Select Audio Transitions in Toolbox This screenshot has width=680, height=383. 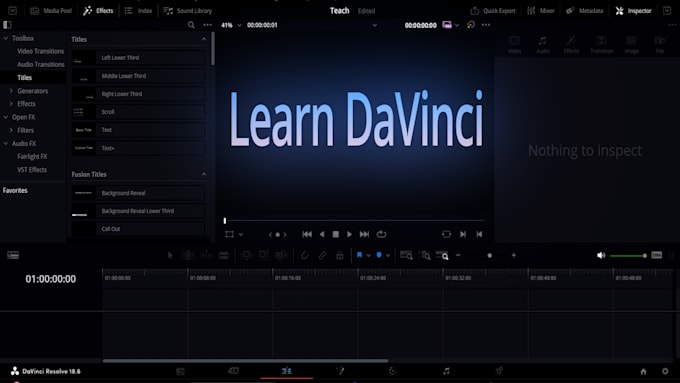(x=40, y=64)
